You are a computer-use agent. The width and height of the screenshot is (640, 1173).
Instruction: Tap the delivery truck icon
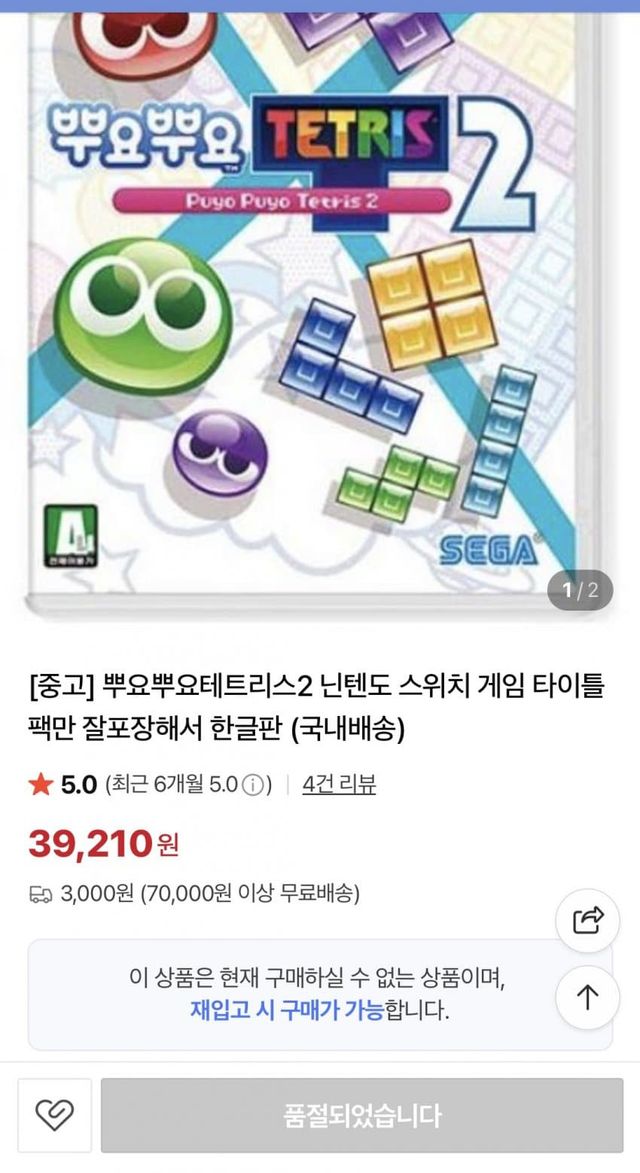pos(40,894)
